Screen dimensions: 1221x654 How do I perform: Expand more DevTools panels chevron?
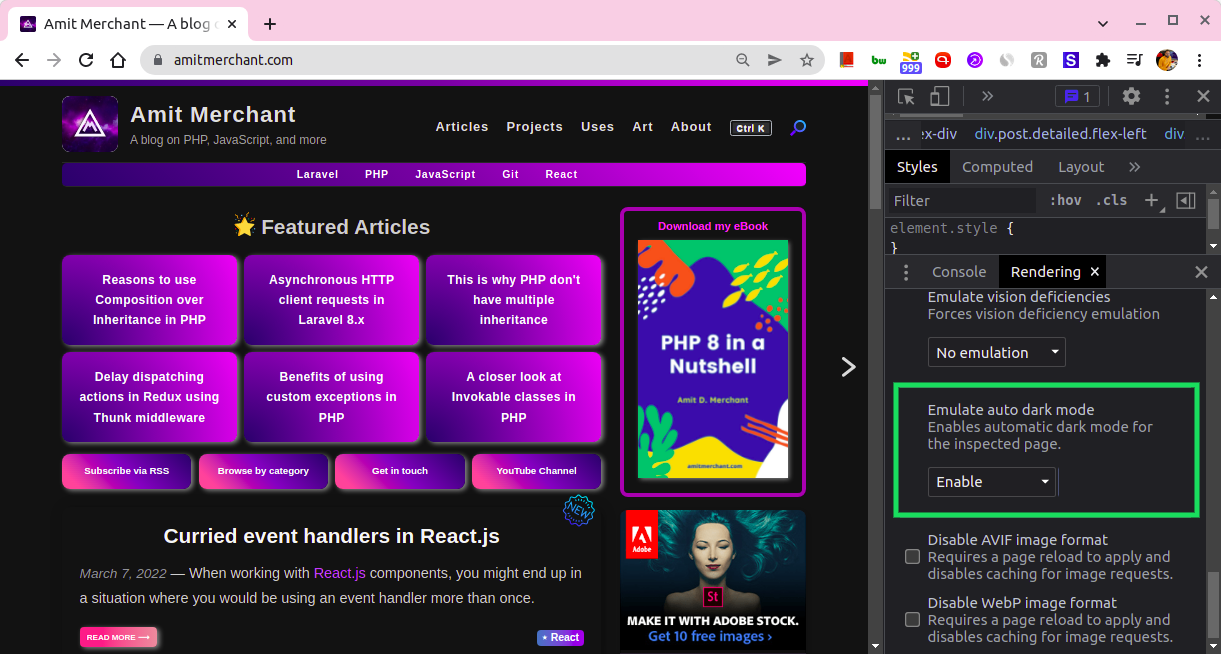(987, 96)
